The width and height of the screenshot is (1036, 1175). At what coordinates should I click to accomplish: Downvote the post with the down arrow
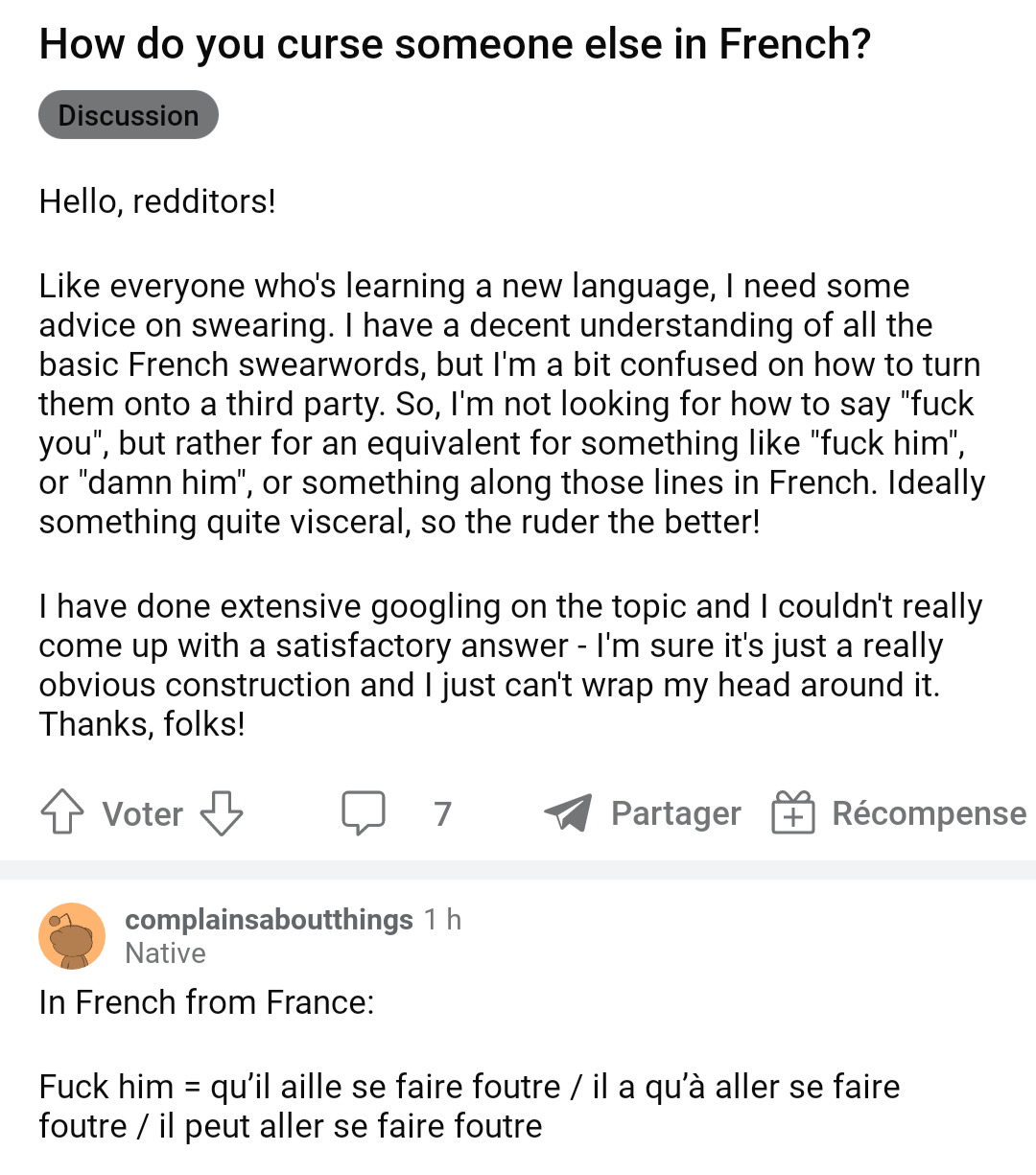tap(222, 812)
